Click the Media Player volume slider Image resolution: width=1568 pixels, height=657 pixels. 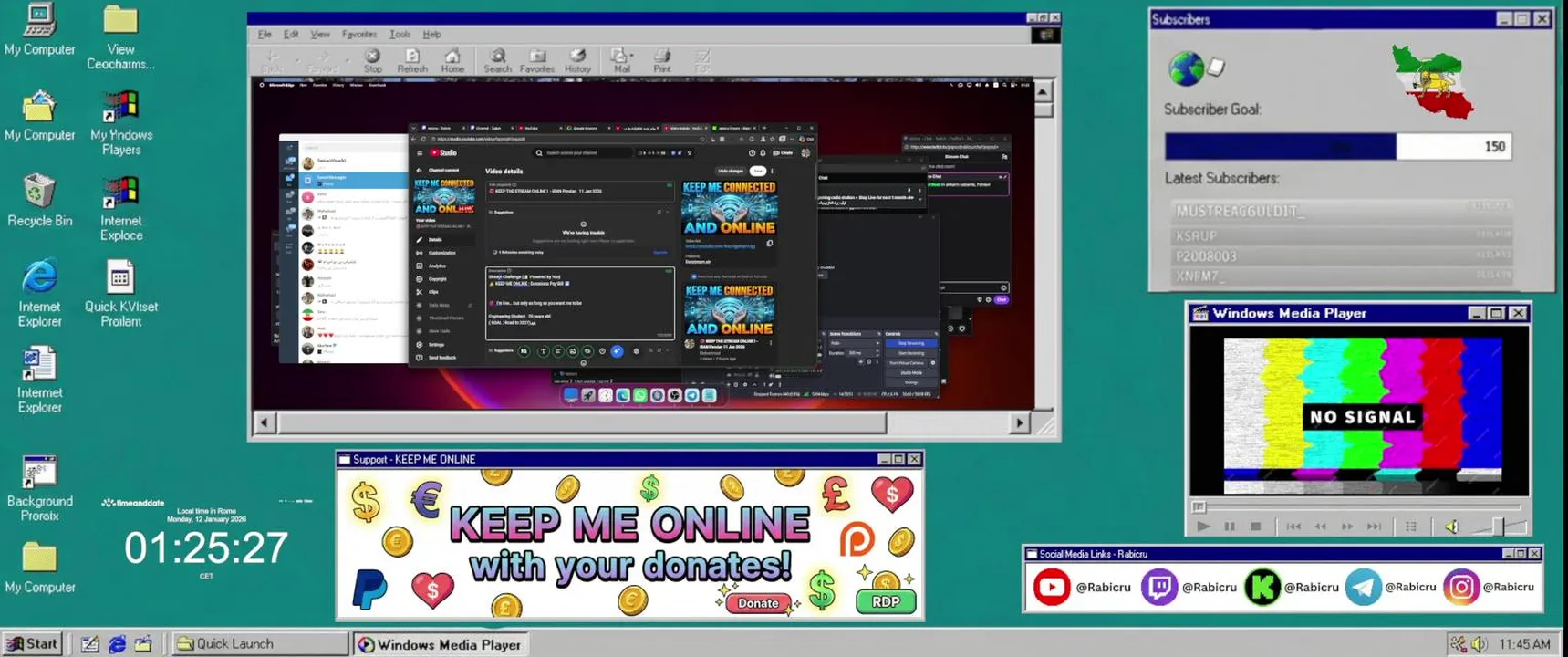pos(1497,527)
